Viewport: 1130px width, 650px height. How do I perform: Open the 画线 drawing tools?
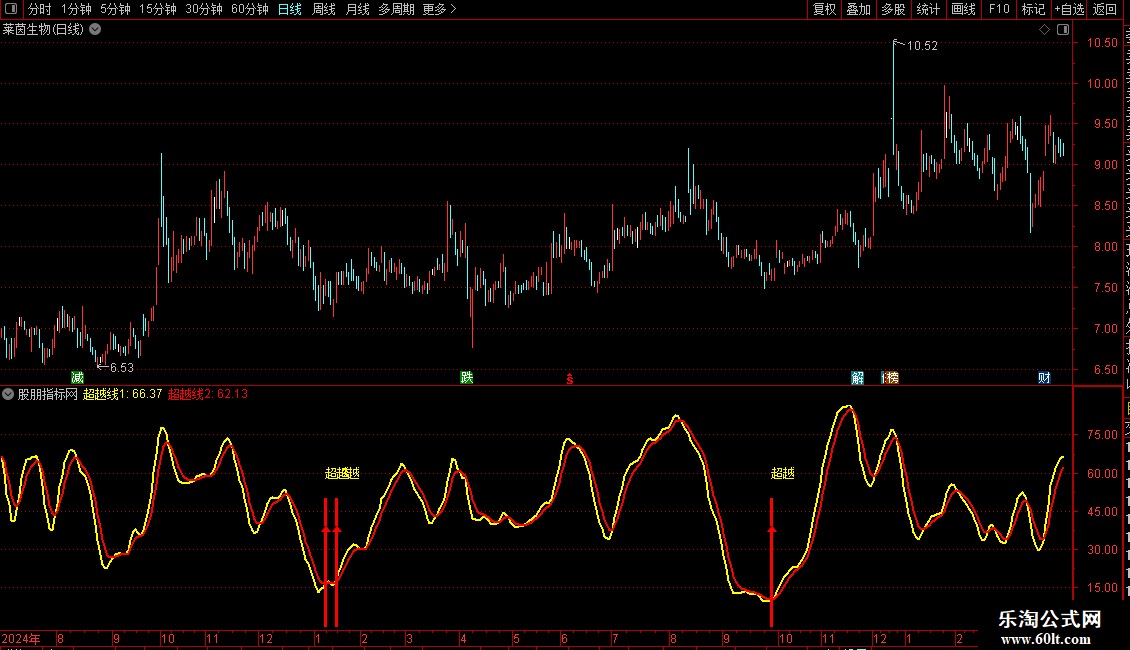(x=964, y=9)
